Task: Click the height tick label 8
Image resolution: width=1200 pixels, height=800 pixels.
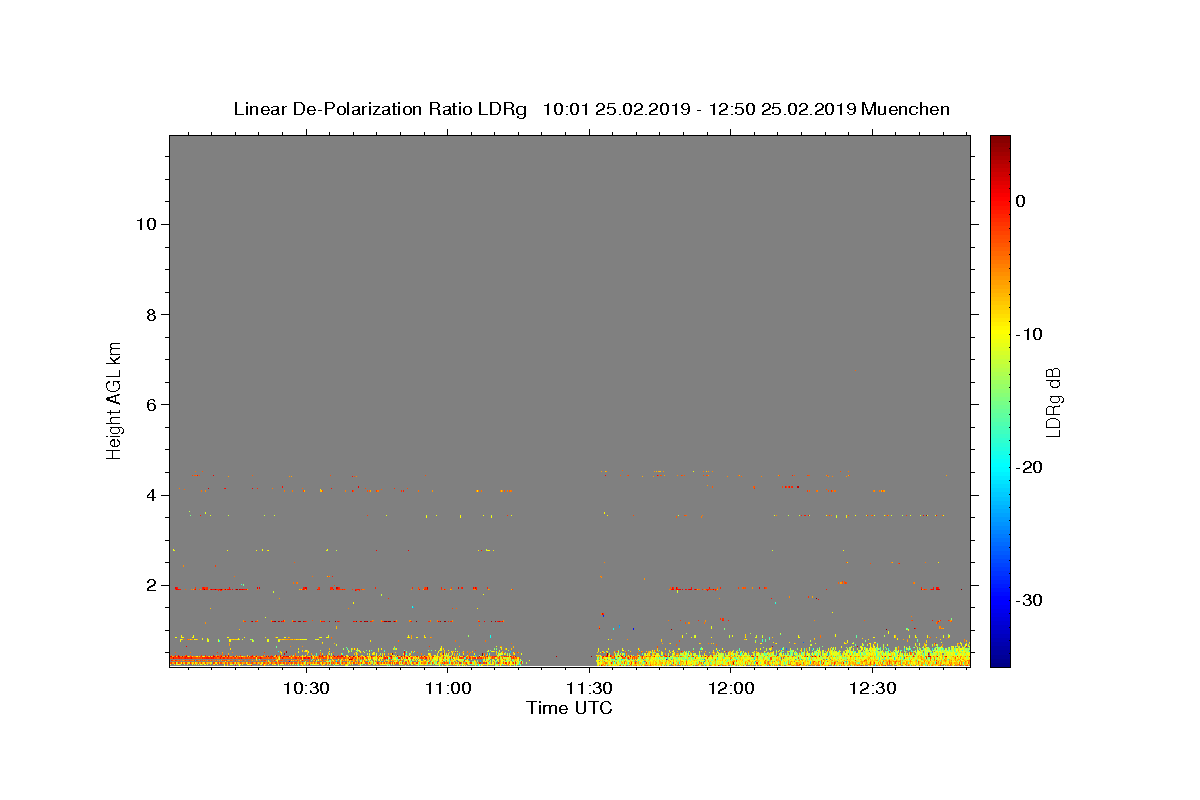Action: pos(150,314)
